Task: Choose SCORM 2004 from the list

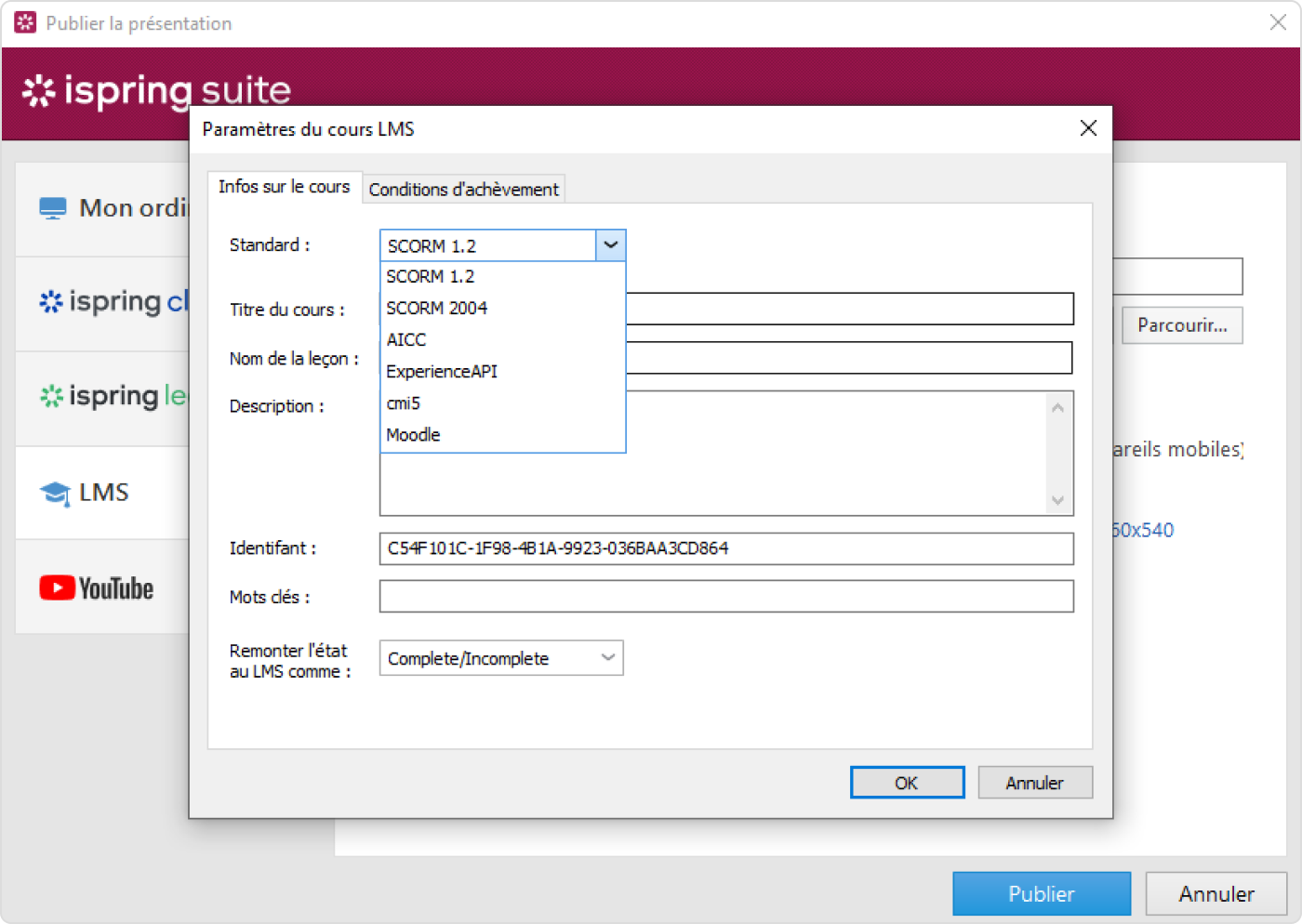Action: tap(437, 308)
